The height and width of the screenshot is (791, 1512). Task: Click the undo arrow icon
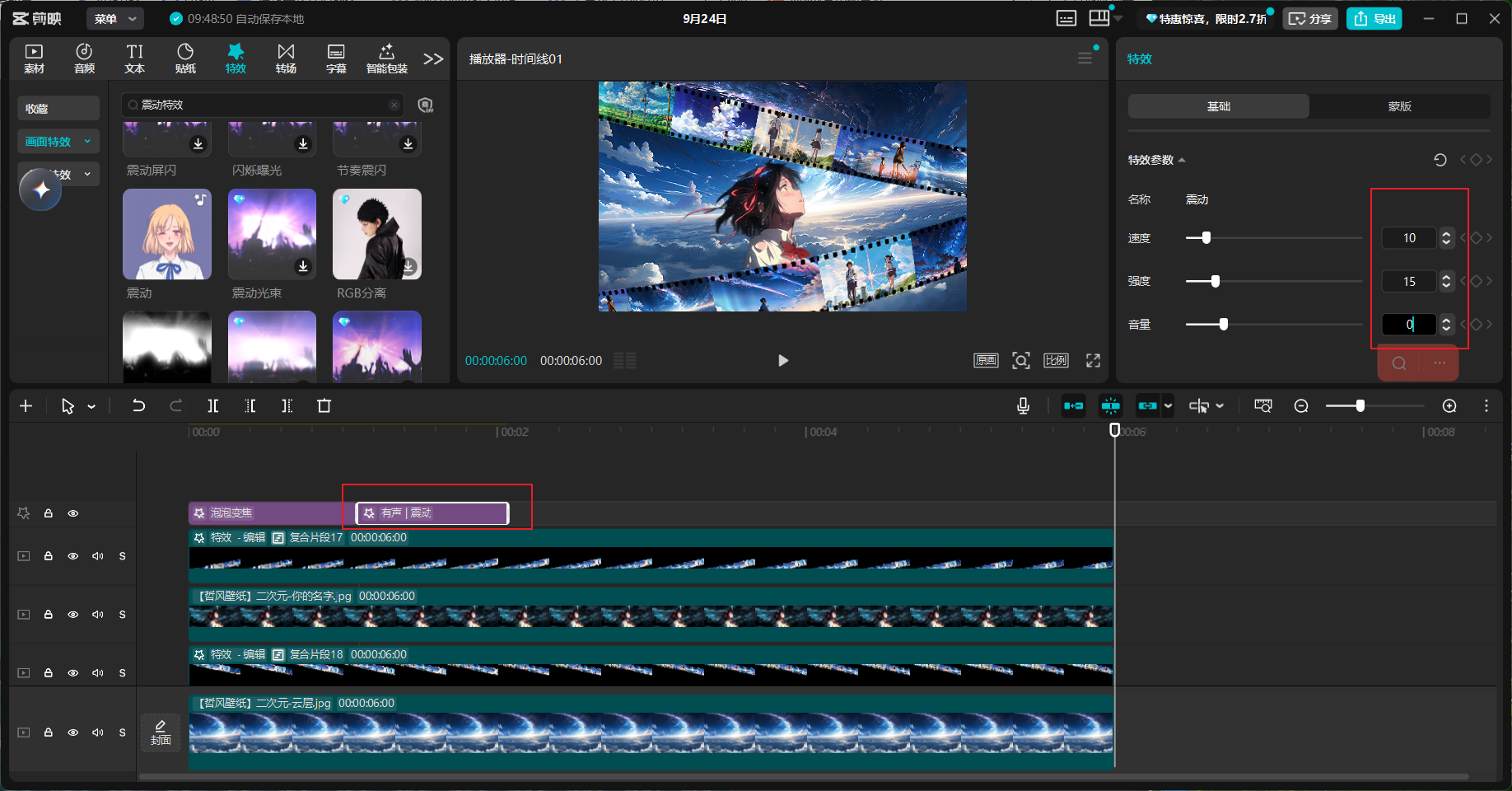click(x=138, y=405)
